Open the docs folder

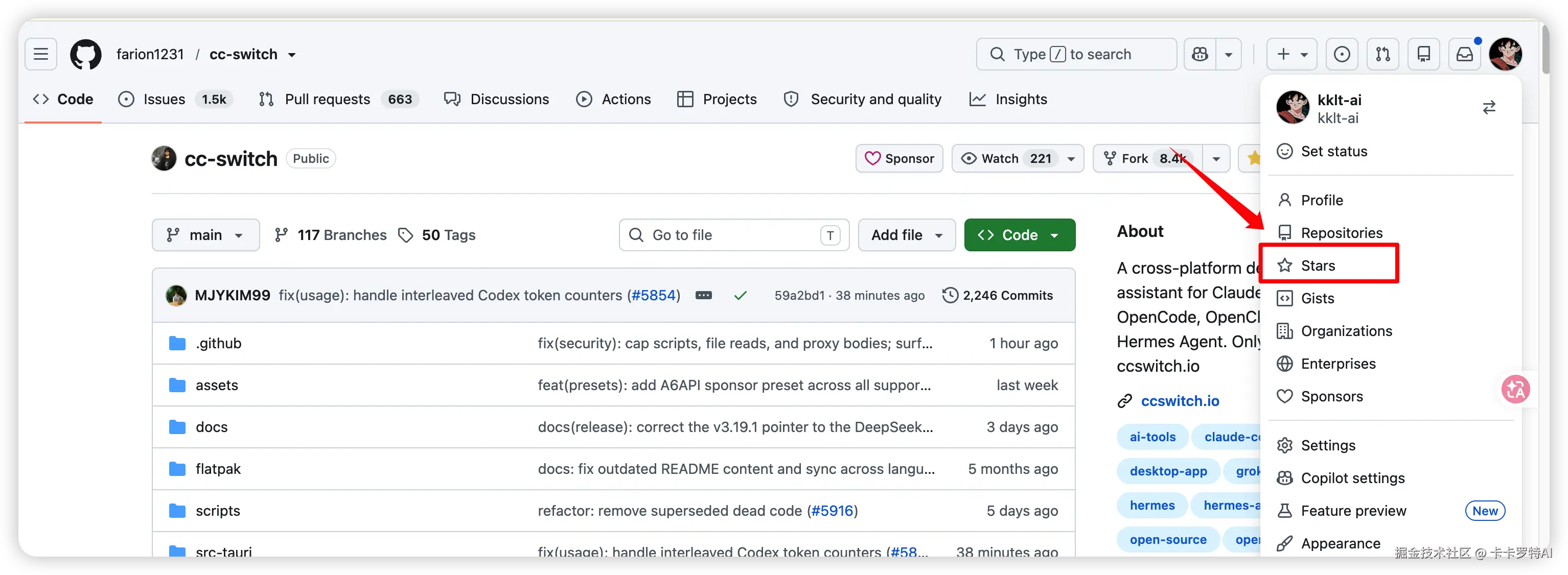click(x=211, y=427)
